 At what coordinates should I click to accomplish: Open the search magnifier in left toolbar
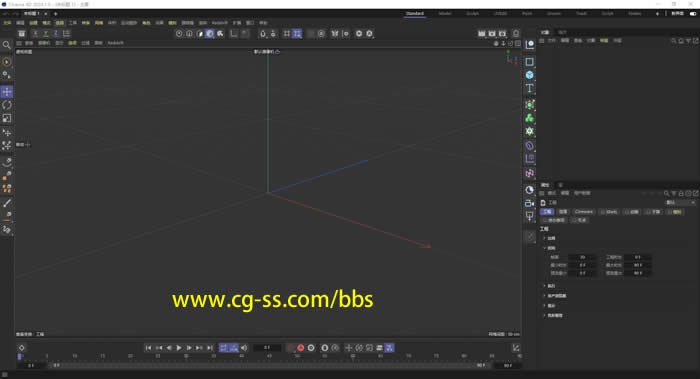(x=6, y=45)
